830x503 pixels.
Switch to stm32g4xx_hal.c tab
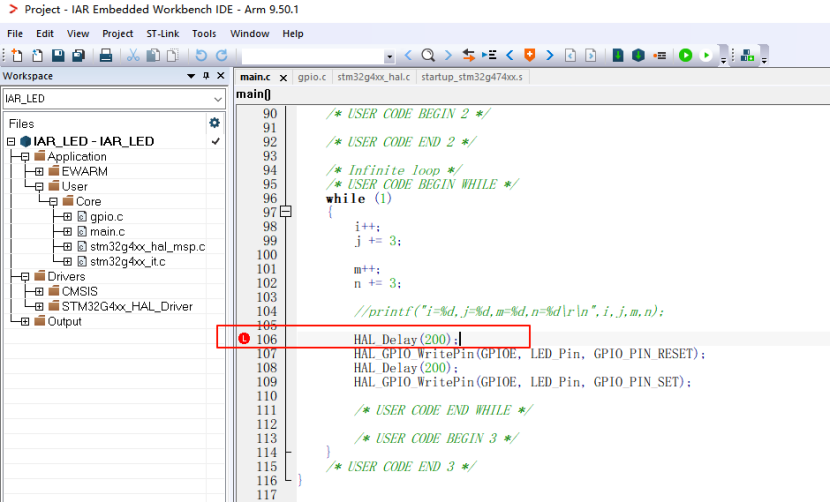click(374, 77)
